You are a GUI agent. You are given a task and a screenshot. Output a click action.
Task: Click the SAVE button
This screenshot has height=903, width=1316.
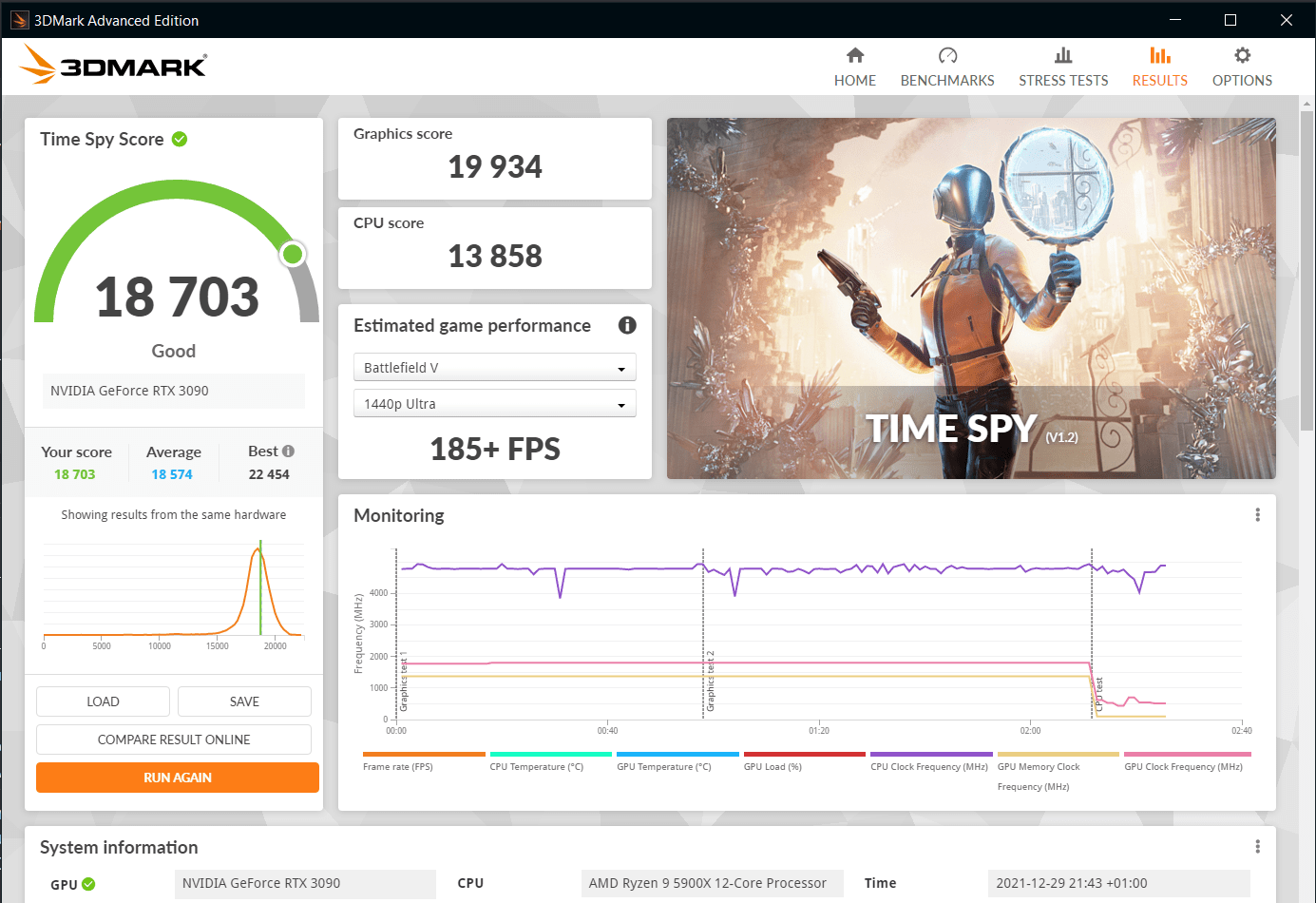pyautogui.click(x=244, y=701)
